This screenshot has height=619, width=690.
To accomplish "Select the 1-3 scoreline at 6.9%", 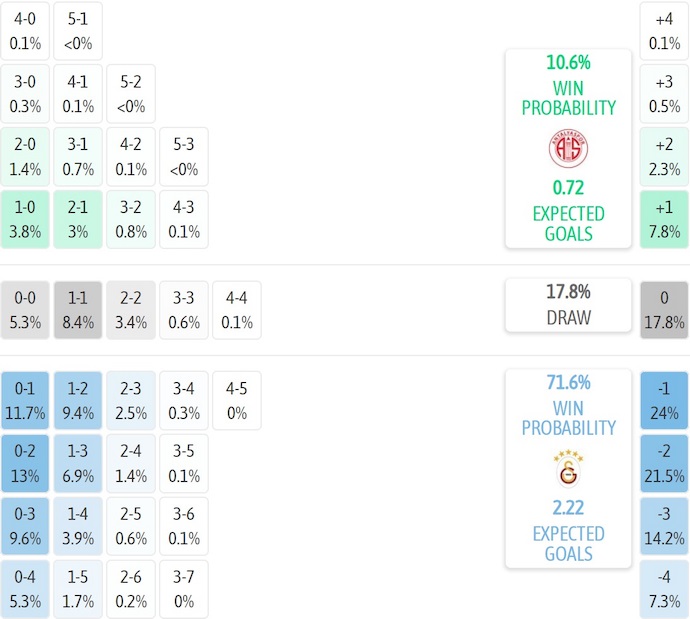I will 78,463.
